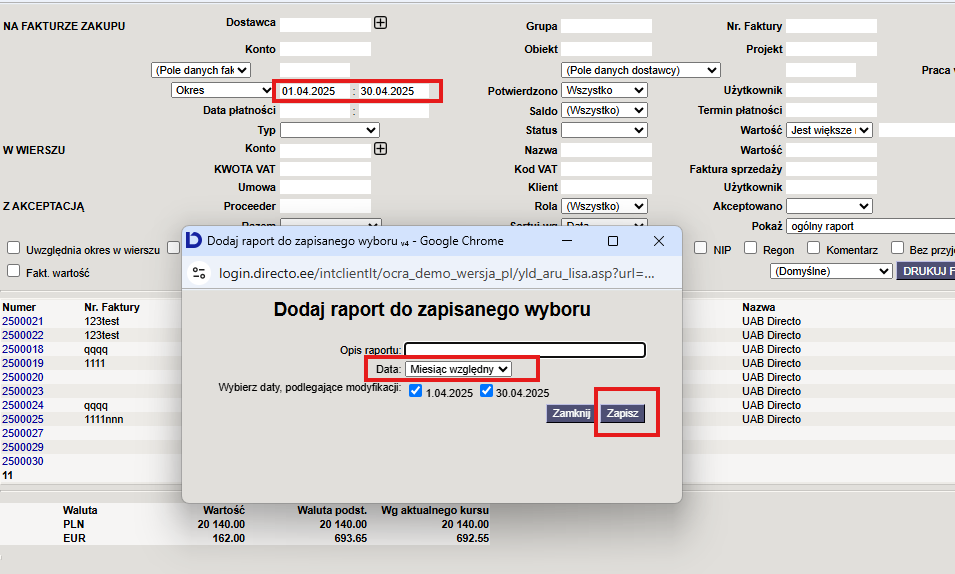Click the Directo logo in popup title bar
Image resolution: width=955 pixels, height=574 pixels.
click(194, 240)
